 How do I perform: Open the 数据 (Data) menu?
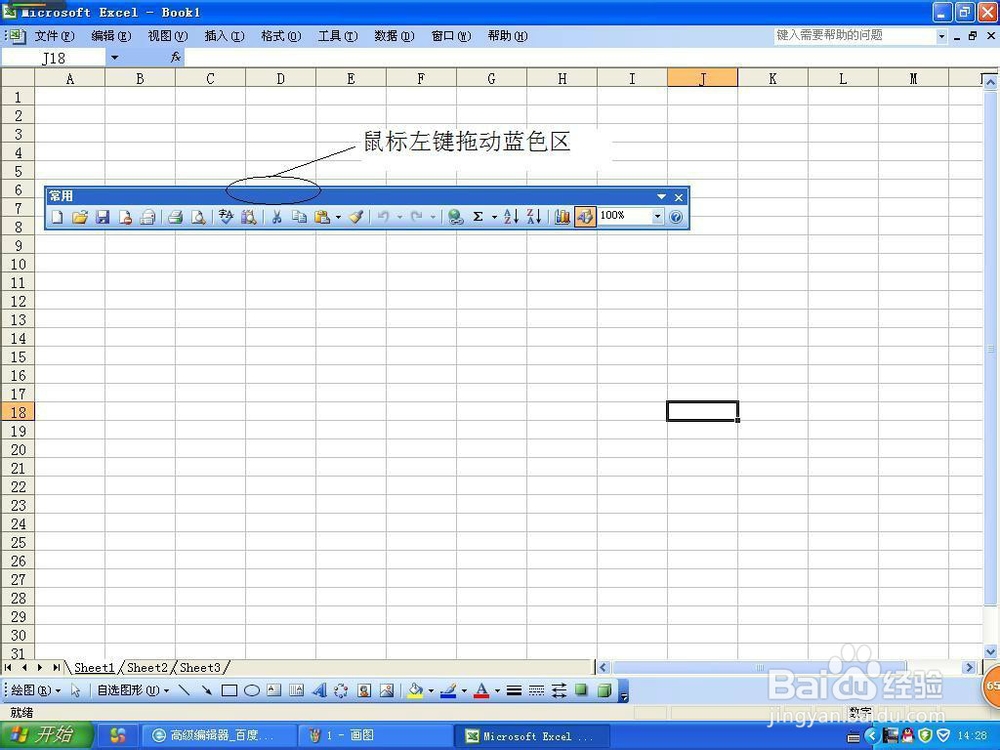pyautogui.click(x=394, y=36)
